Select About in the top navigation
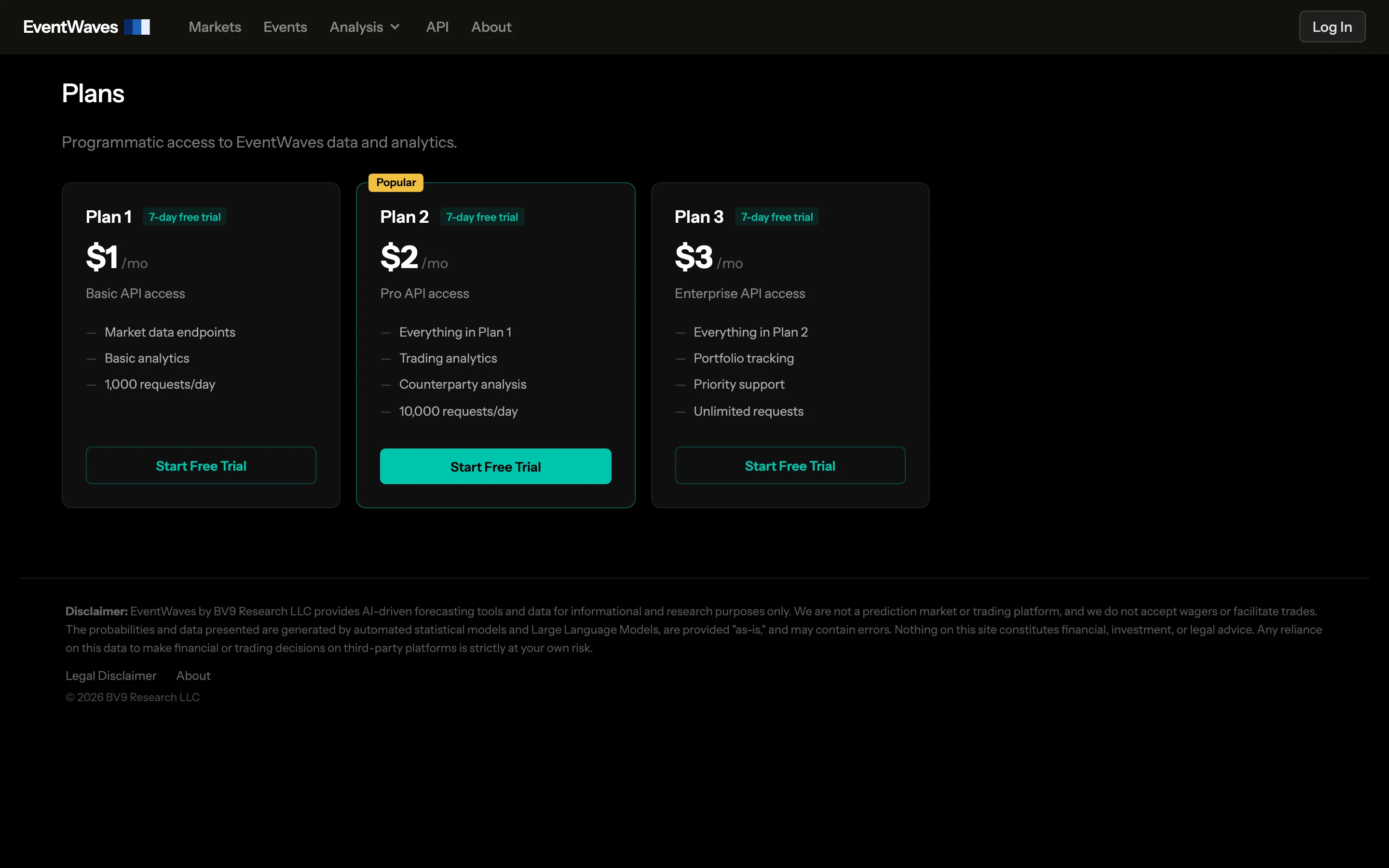1389x868 pixels. 491,27
